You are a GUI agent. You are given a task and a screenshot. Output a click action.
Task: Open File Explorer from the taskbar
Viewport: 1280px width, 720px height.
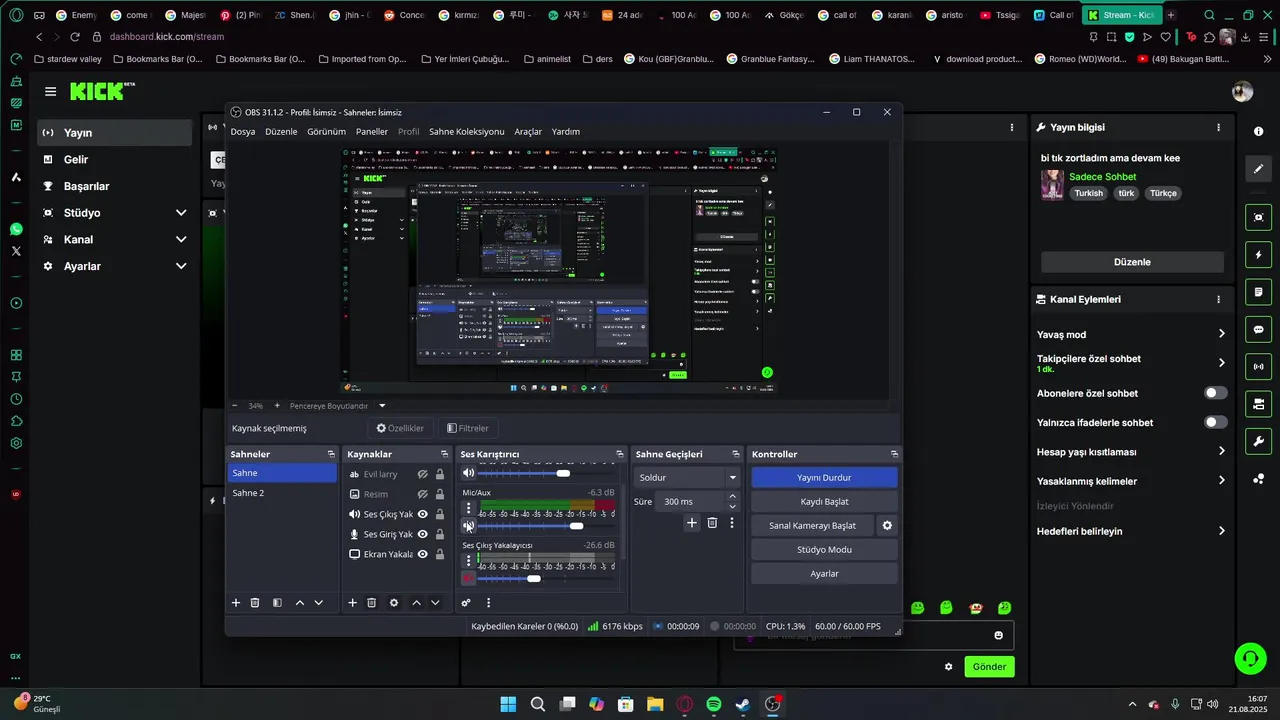[x=655, y=704]
